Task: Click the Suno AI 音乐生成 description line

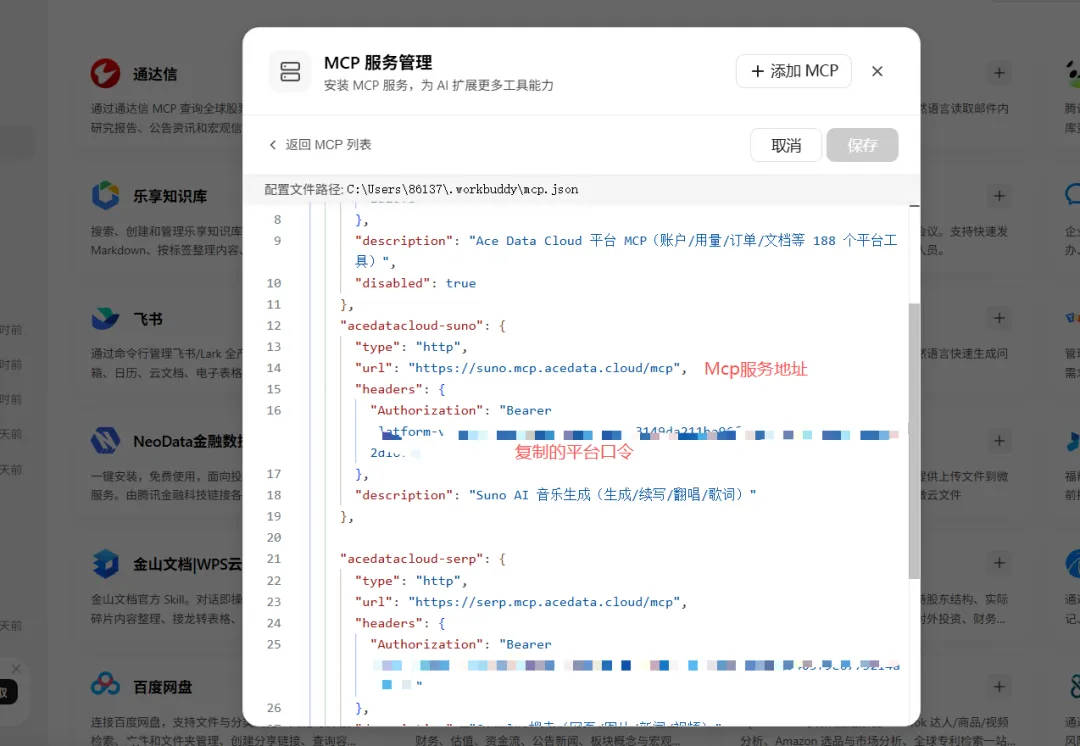Action: point(555,495)
